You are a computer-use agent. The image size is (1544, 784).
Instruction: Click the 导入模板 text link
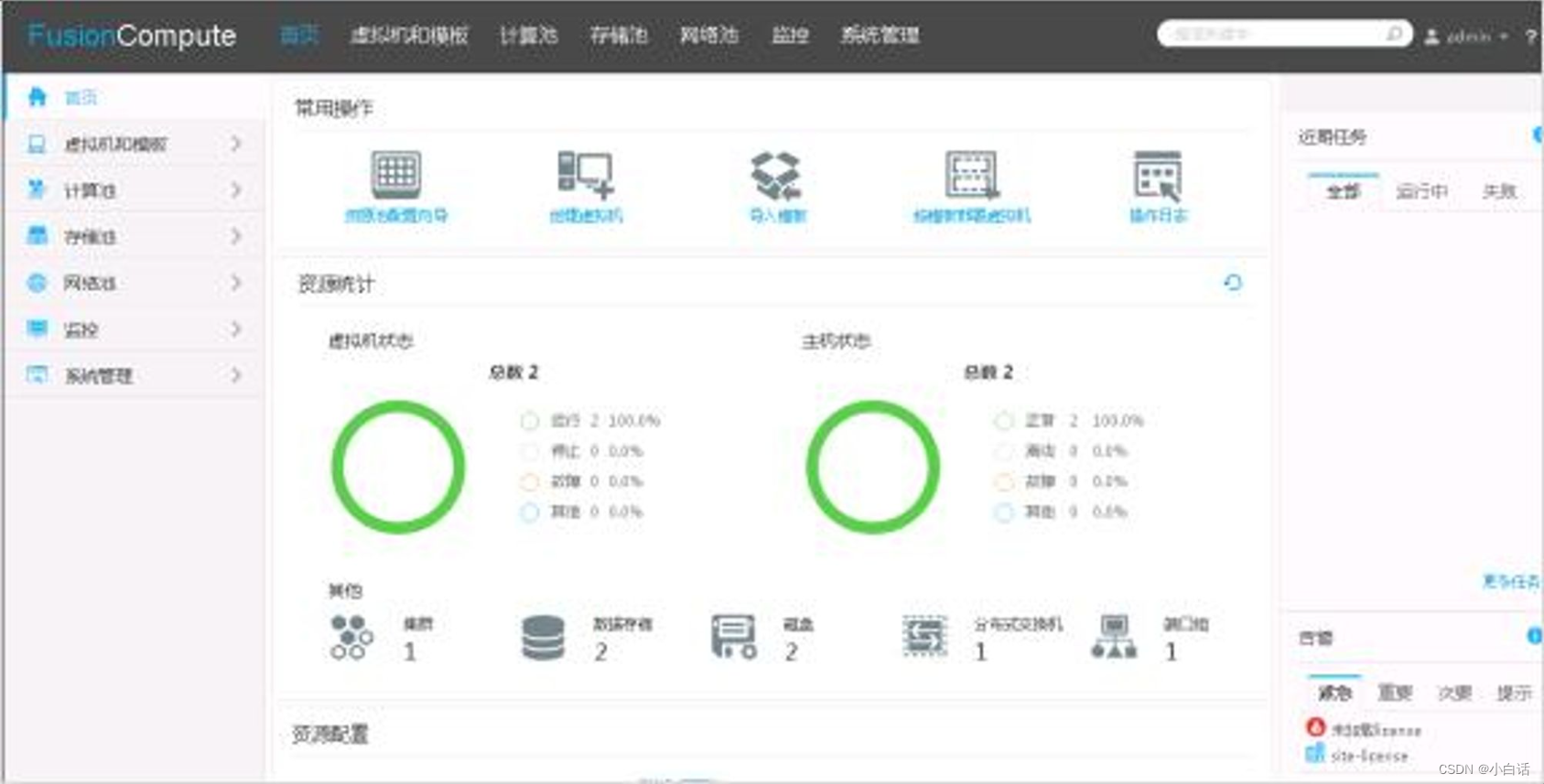[x=777, y=215]
